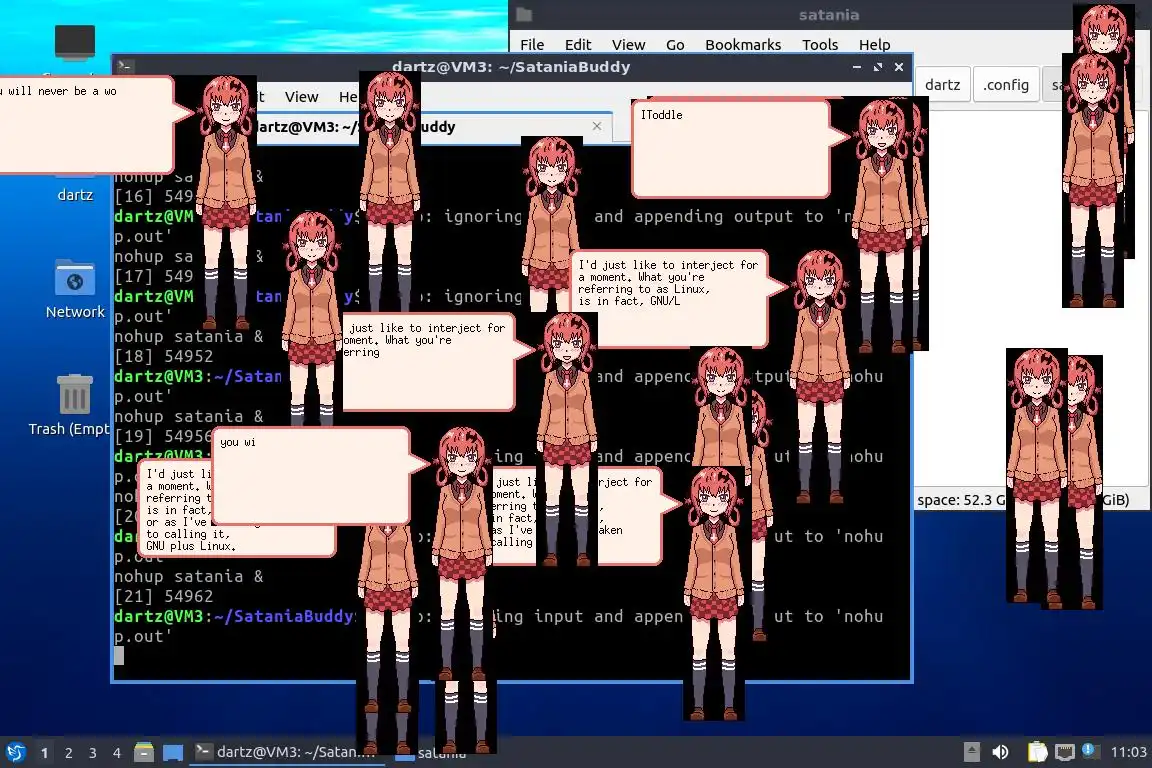
Task: Click the 'you wi' speech bubble
Action: (311, 475)
